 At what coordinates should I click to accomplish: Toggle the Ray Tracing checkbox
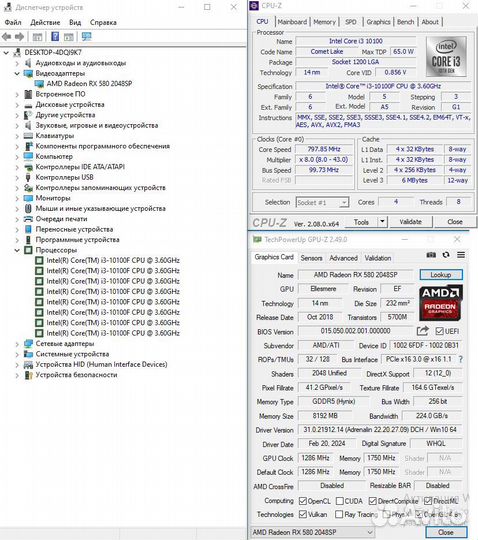[x=339, y=515]
